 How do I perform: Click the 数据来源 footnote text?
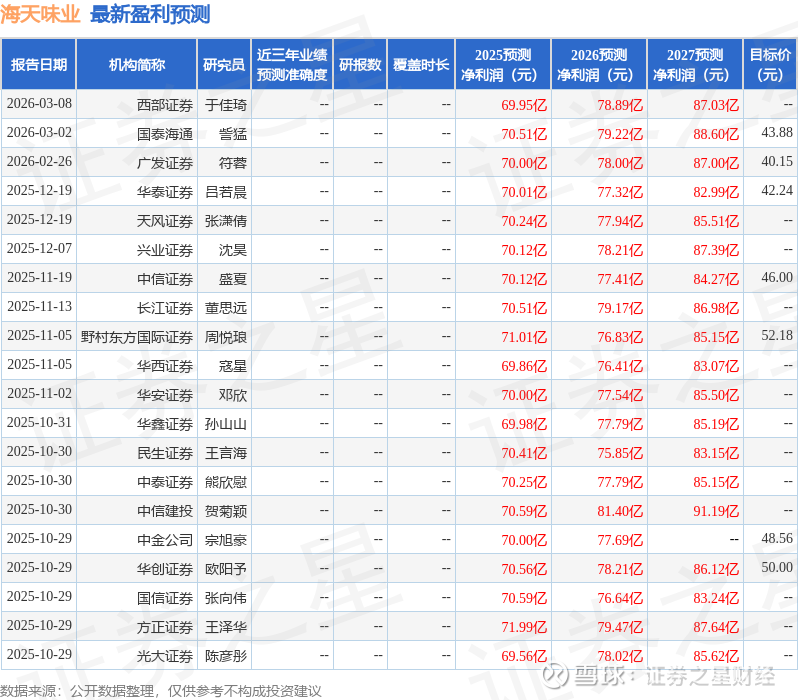[x=161, y=691]
